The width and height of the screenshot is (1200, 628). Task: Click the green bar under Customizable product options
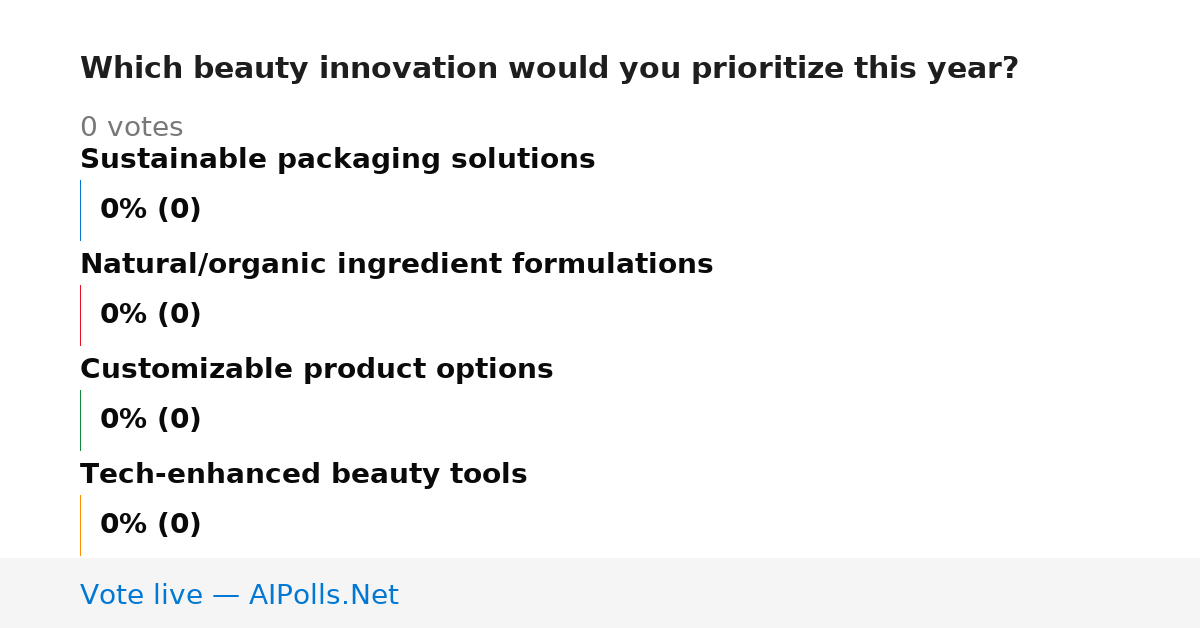[80, 420]
